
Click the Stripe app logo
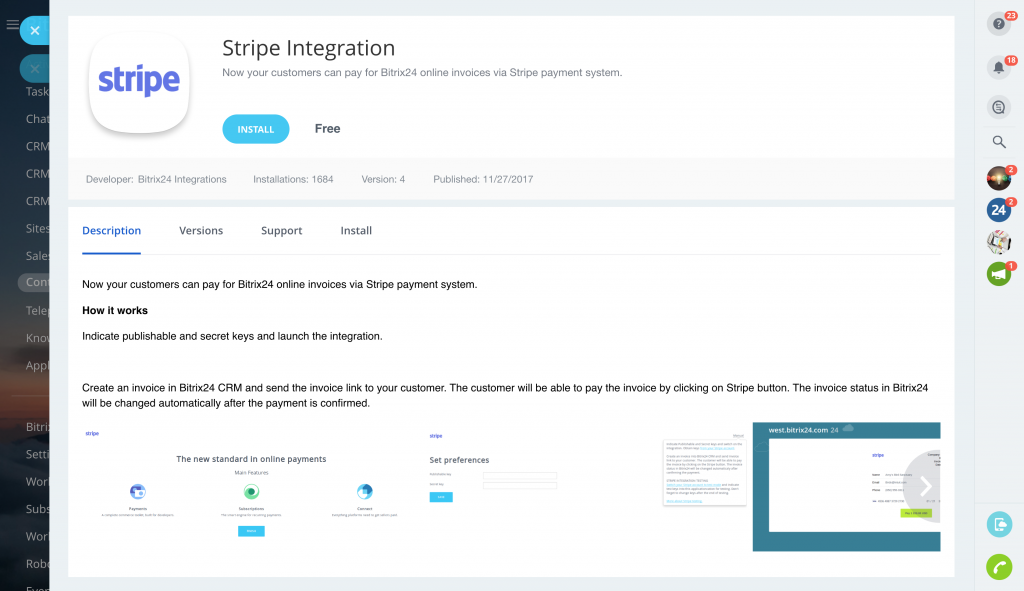click(x=139, y=82)
